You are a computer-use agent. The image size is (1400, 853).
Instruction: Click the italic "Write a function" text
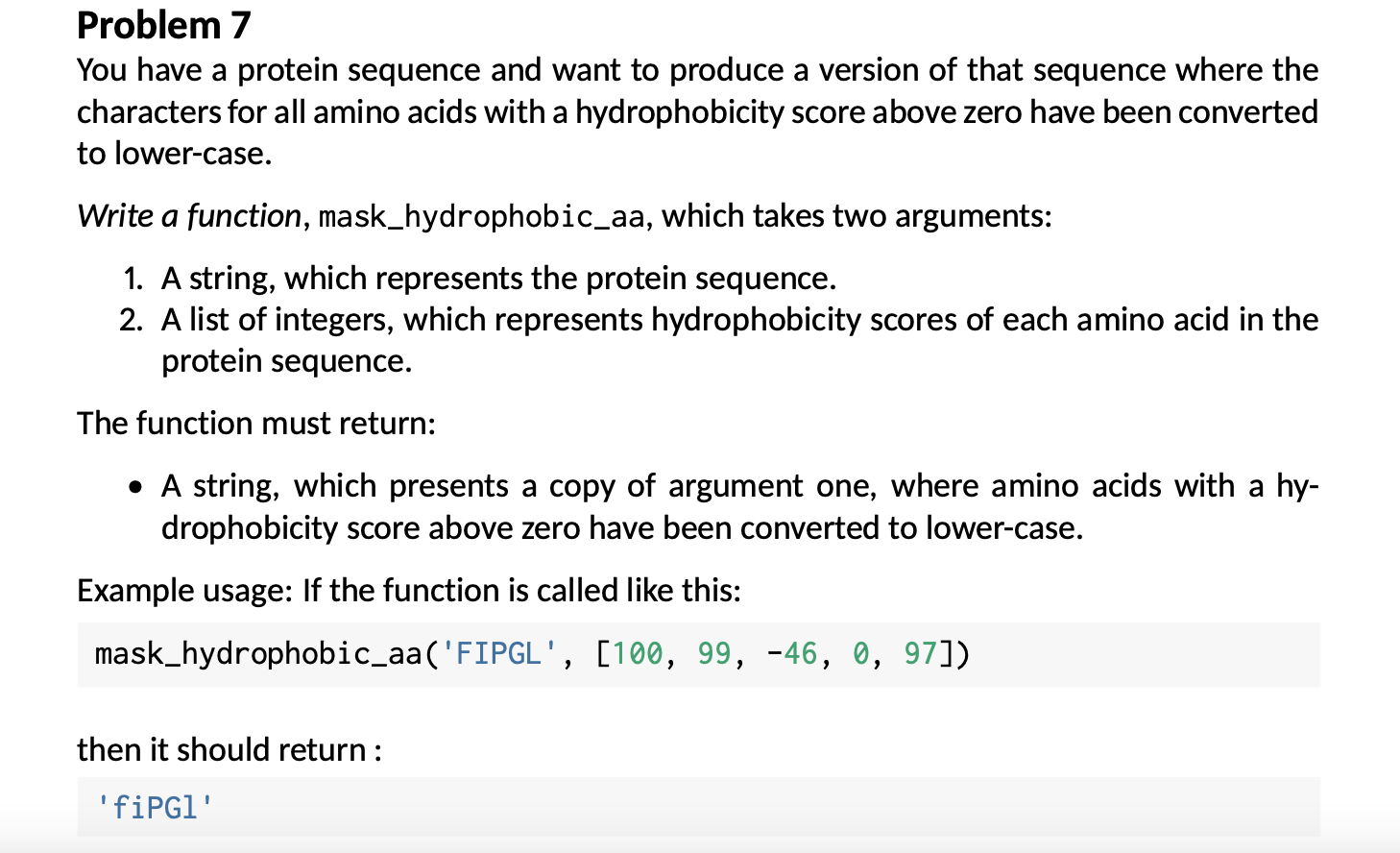(x=189, y=216)
